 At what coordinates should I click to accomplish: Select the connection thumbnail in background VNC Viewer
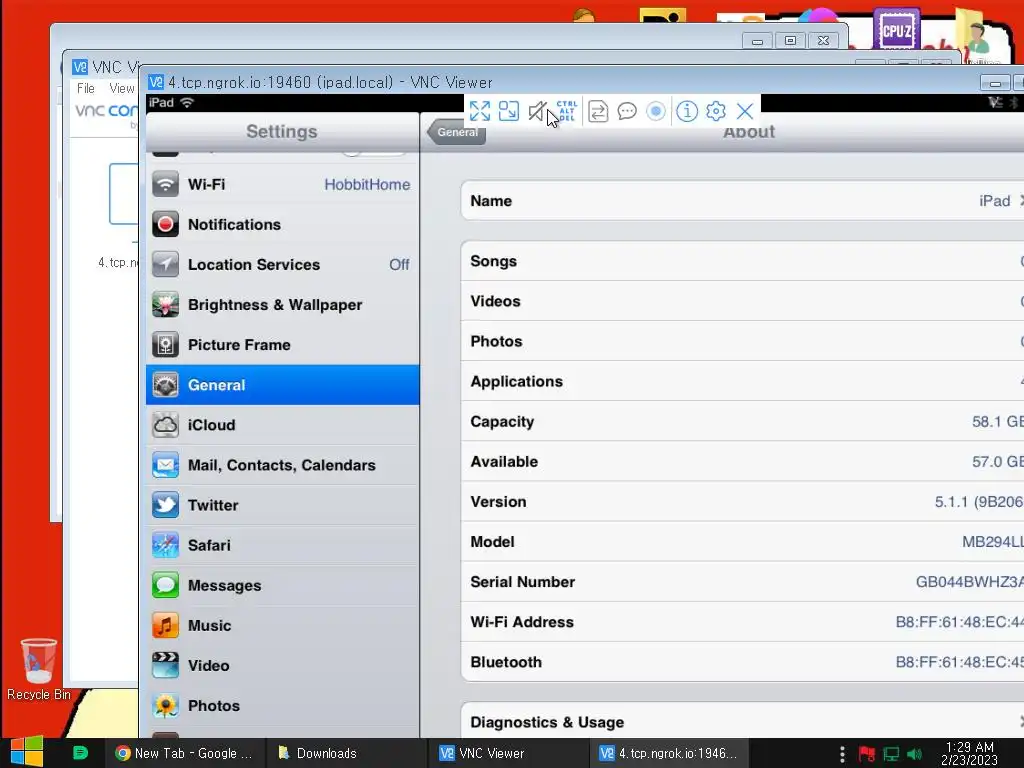pyautogui.click(x=123, y=194)
